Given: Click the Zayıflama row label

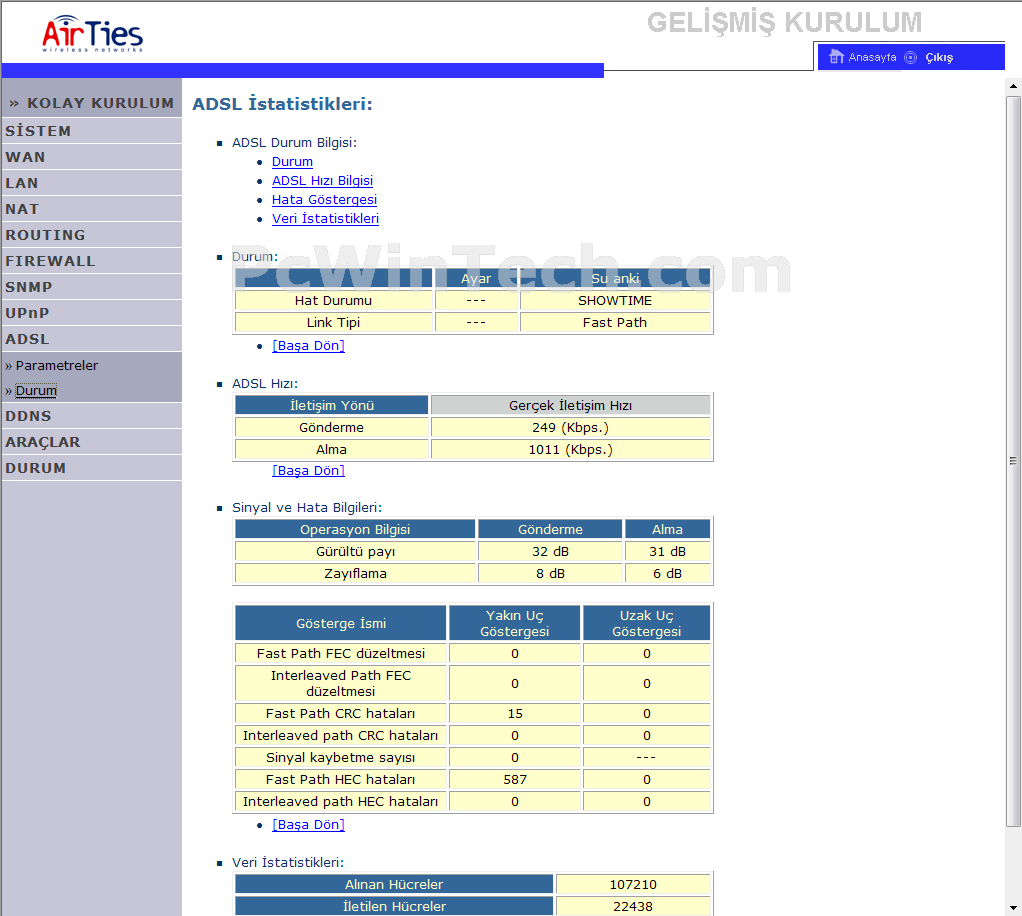Looking at the screenshot, I should 355,574.
